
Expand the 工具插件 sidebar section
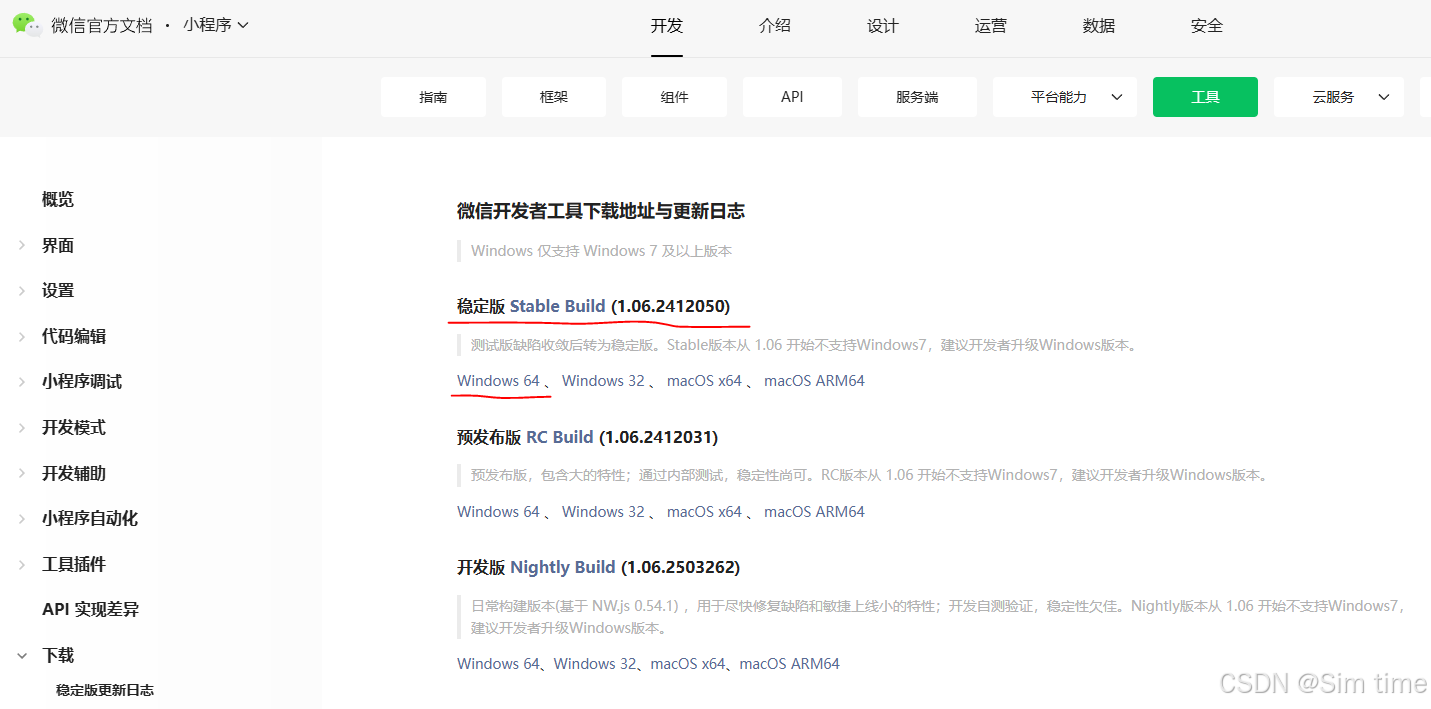click(x=74, y=565)
